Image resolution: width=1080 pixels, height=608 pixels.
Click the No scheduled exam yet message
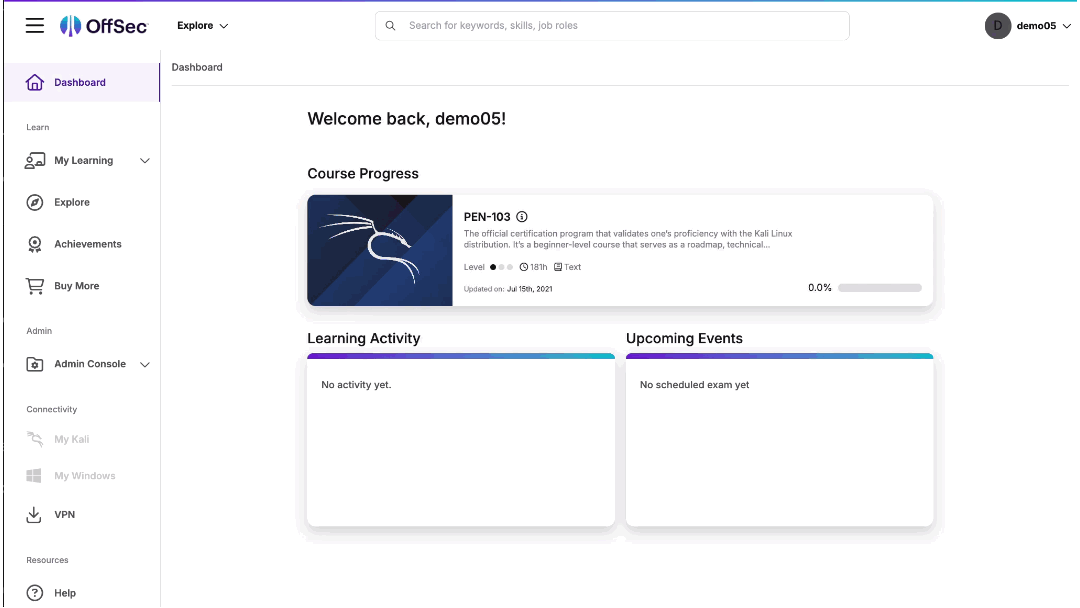click(x=694, y=385)
